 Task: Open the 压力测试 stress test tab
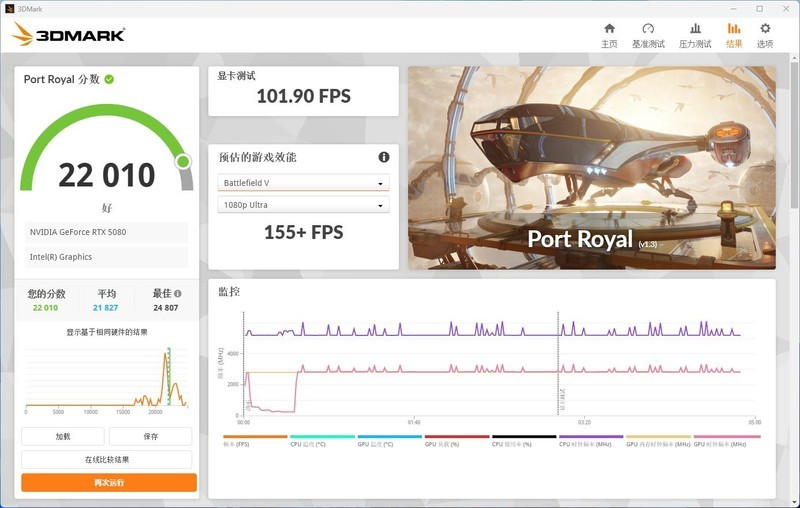tap(695, 35)
